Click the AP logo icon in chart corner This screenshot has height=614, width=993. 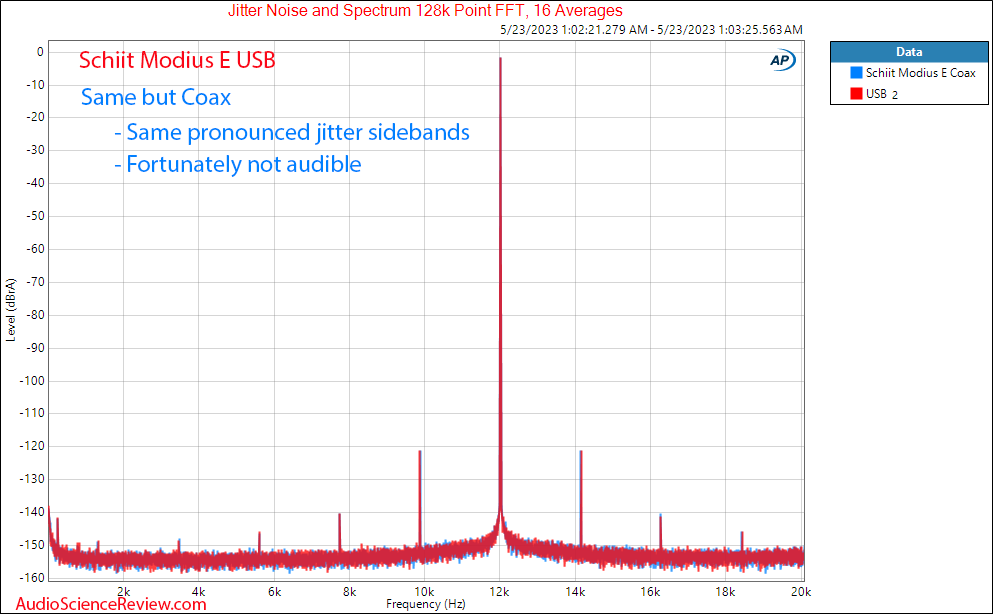click(x=783, y=60)
